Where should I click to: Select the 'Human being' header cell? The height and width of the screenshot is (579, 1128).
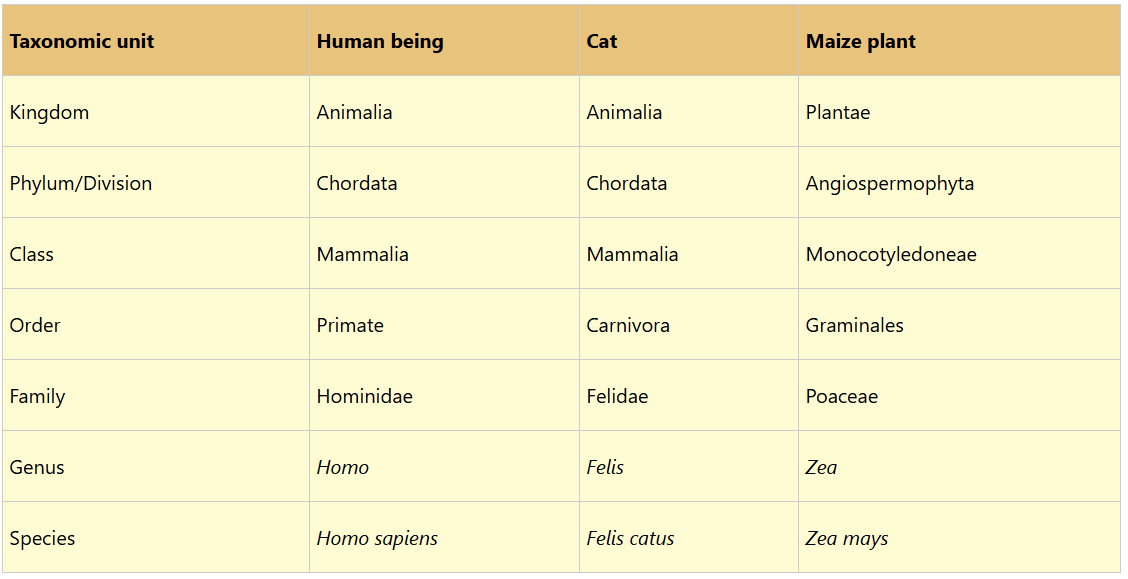(380, 42)
